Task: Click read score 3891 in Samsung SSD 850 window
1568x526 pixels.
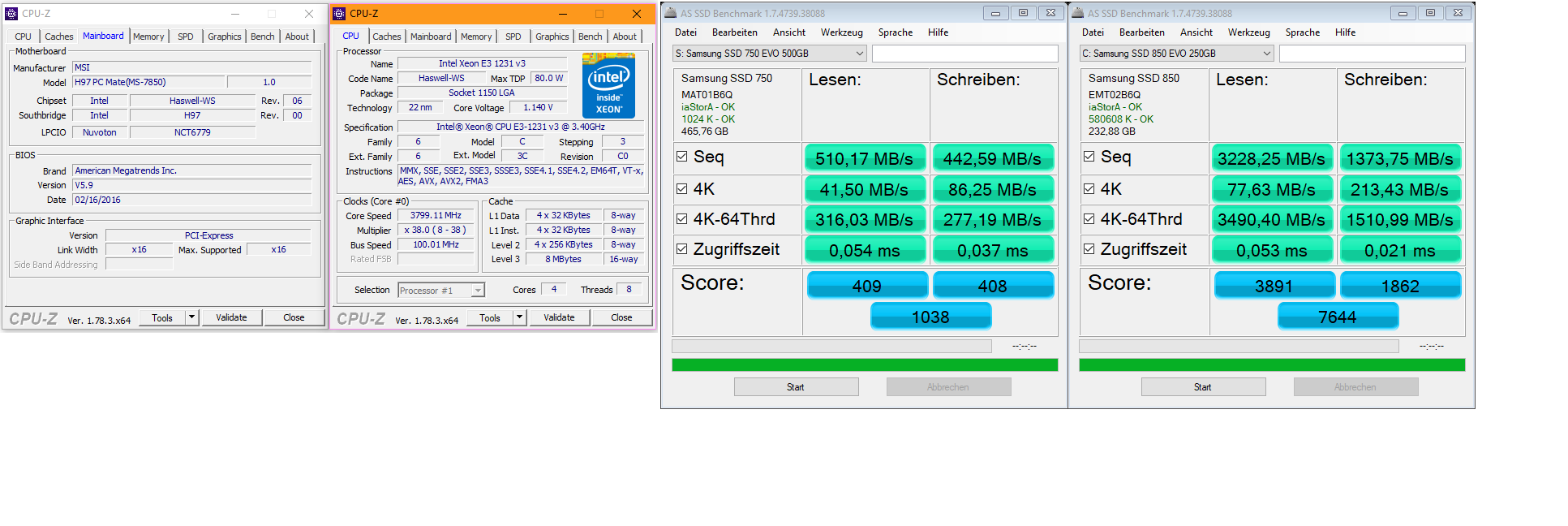Action: (x=1274, y=286)
